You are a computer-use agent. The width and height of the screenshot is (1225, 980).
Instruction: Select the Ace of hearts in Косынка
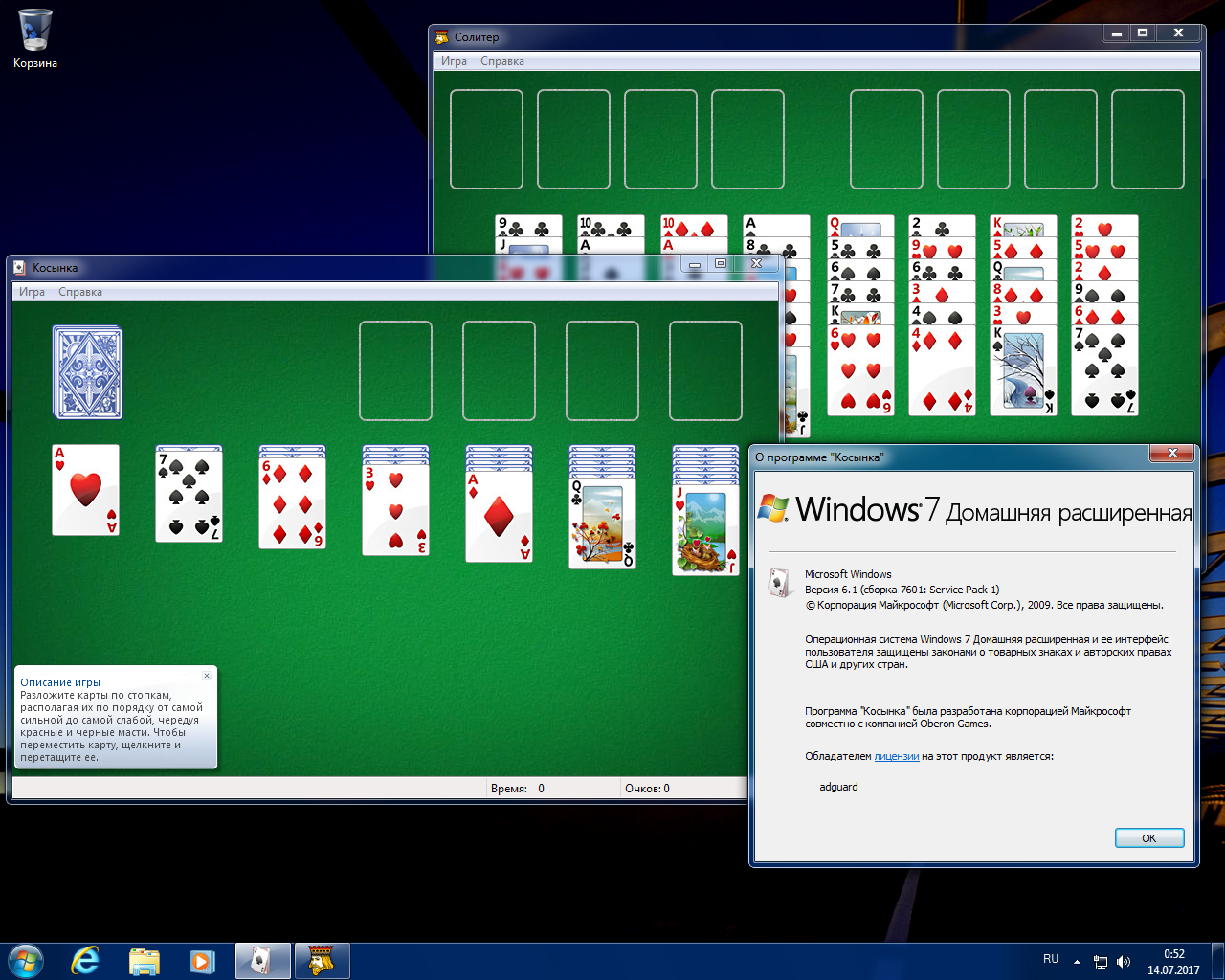[x=86, y=490]
